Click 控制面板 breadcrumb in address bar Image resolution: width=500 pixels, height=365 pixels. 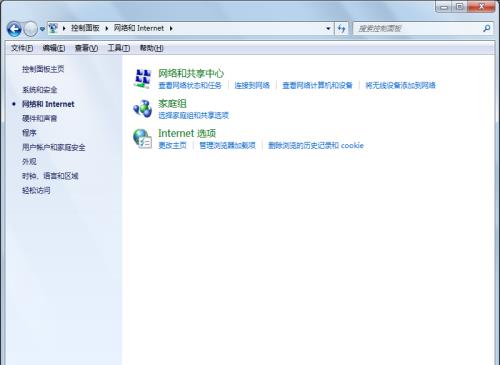coord(85,28)
